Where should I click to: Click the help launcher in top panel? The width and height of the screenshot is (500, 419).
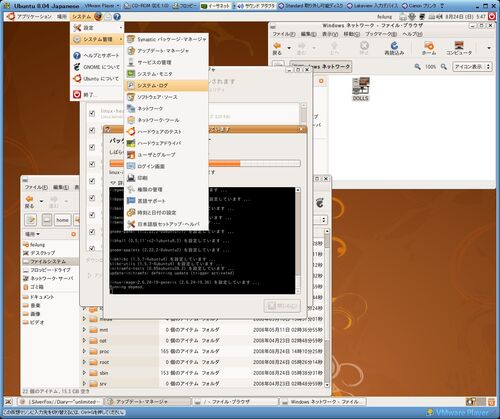pyautogui.click(x=117, y=17)
